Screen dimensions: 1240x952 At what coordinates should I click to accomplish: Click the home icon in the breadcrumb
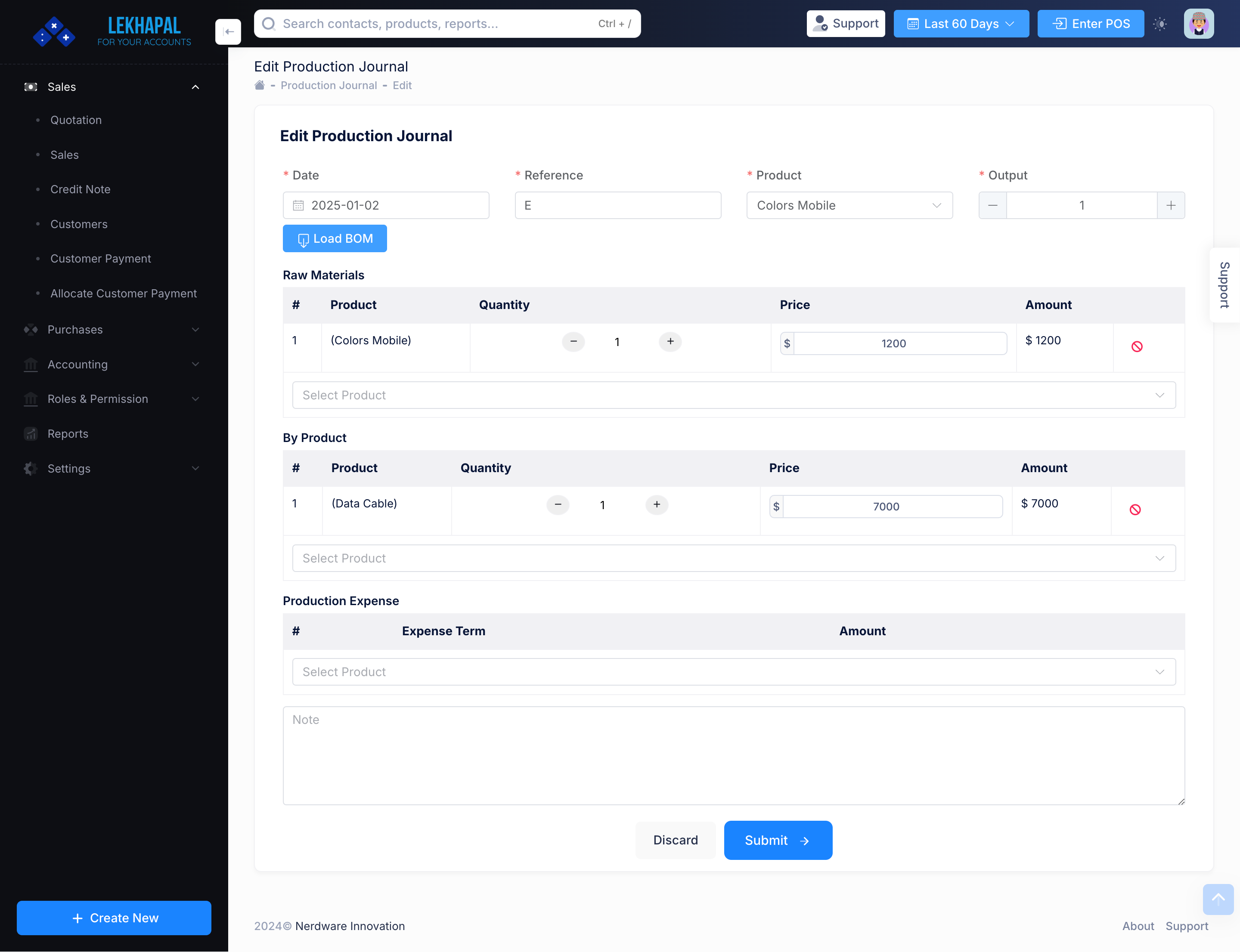point(260,84)
